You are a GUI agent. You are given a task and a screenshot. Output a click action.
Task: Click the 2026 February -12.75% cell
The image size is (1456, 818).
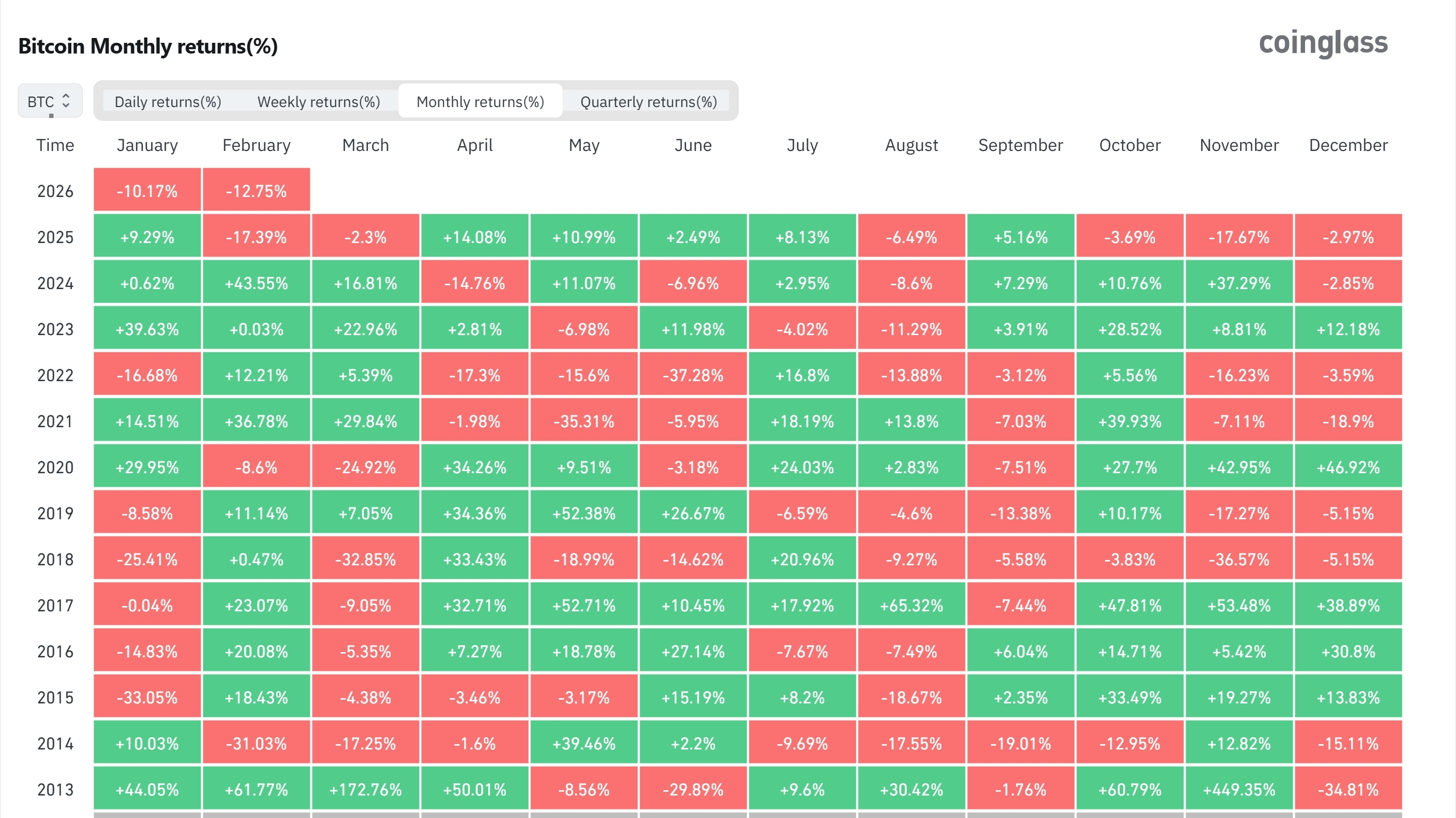coord(256,191)
